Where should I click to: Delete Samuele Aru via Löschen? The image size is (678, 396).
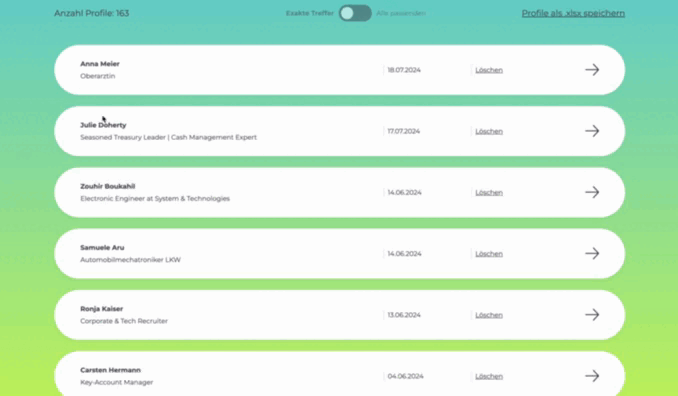489,254
